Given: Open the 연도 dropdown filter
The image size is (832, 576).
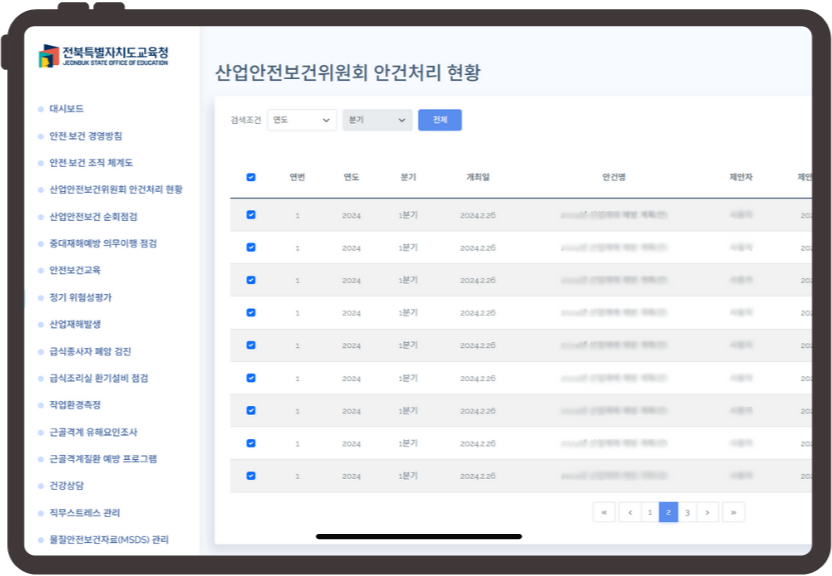Looking at the screenshot, I should (x=302, y=120).
